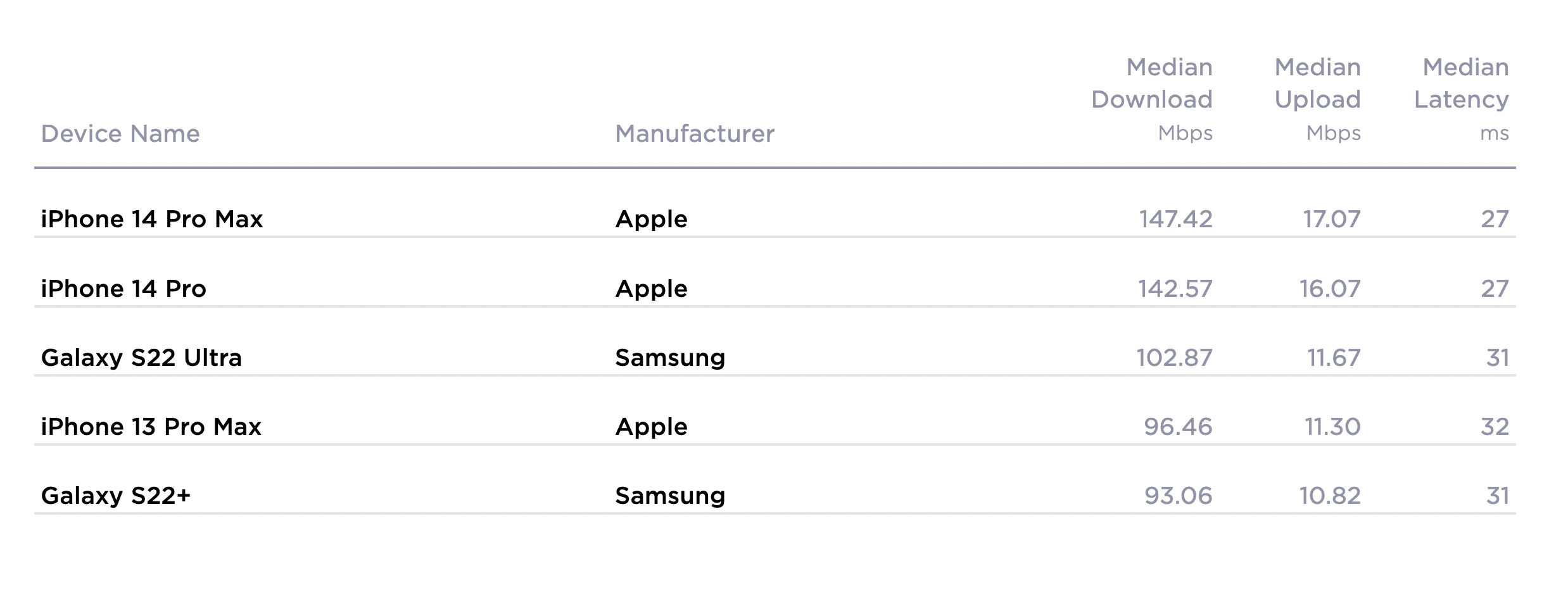Image resolution: width=1568 pixels, height=609 pixels.
Task: Click the Manufacturer column header
Action: click(695, 134)
